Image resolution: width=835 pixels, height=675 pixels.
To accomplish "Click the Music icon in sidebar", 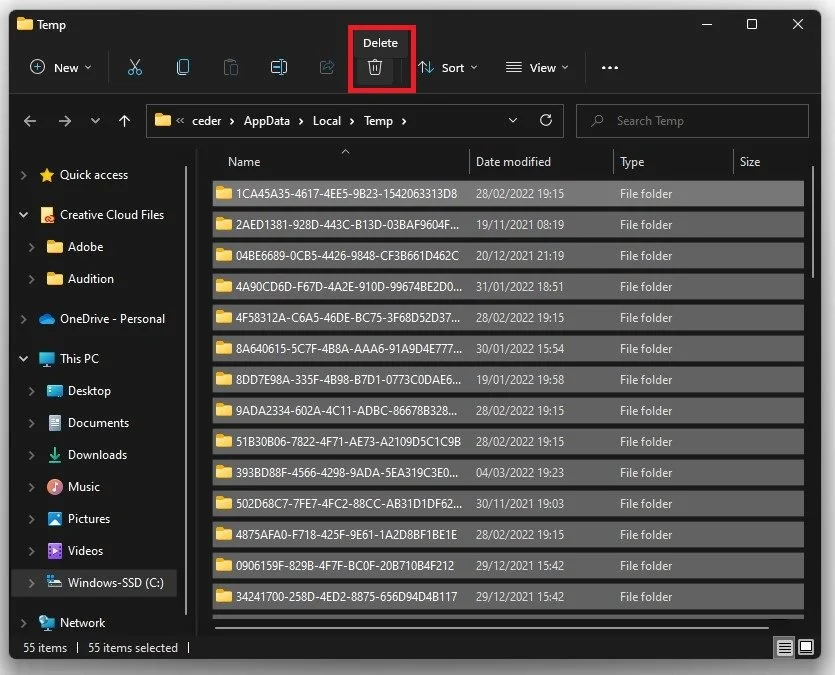I will click(55, 487).
